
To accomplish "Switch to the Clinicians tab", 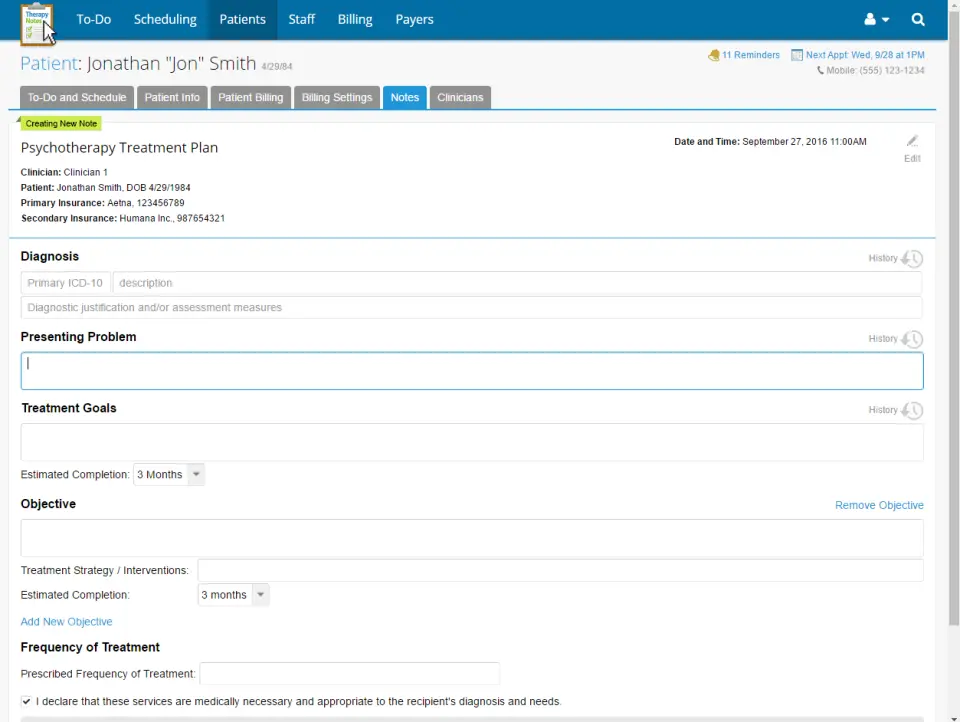I will (459, 97).
